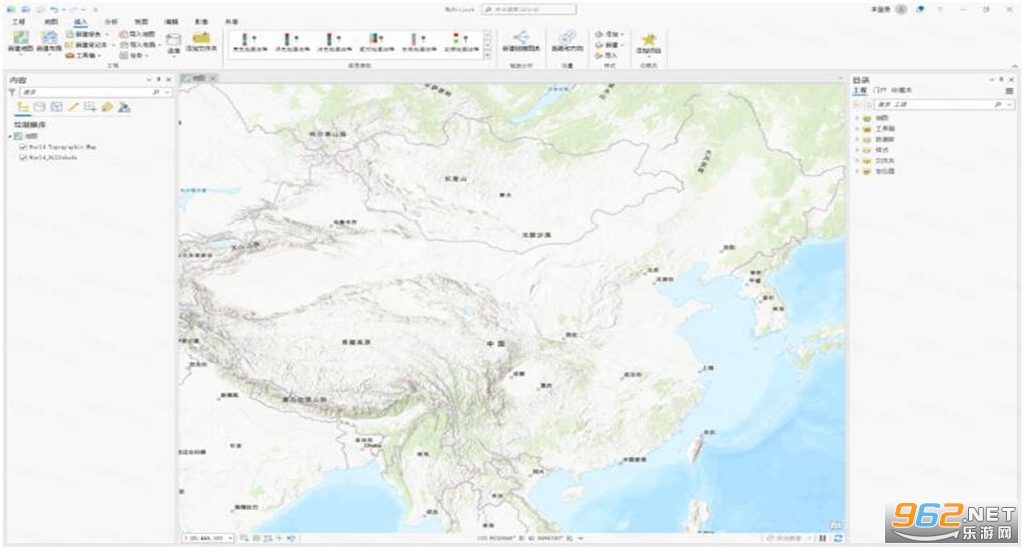Select List By Snapping icon
The image size is (1024, 549).
tap(90, 107)
